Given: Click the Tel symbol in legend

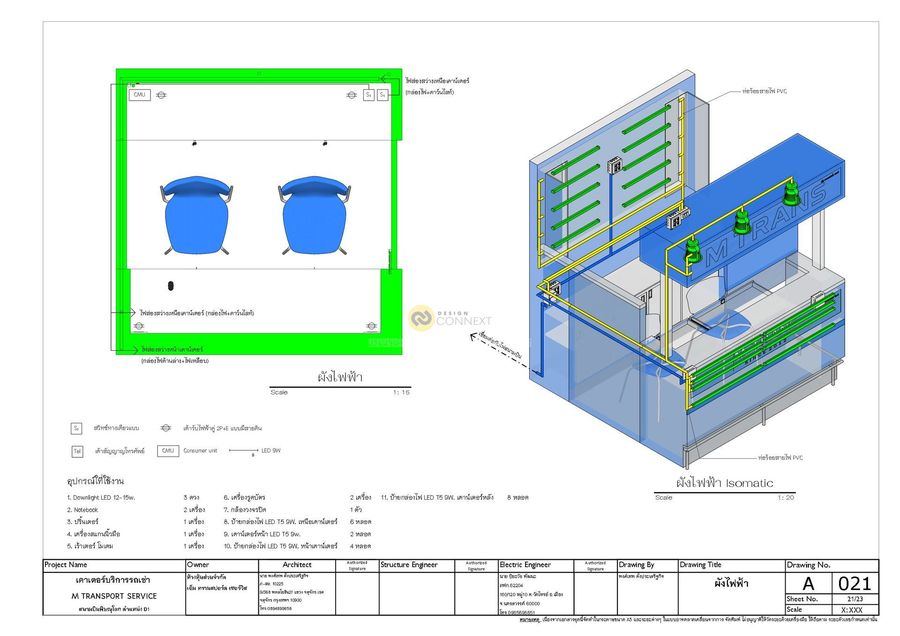Looking at the screenshot, I should click(x=76, y=451).
